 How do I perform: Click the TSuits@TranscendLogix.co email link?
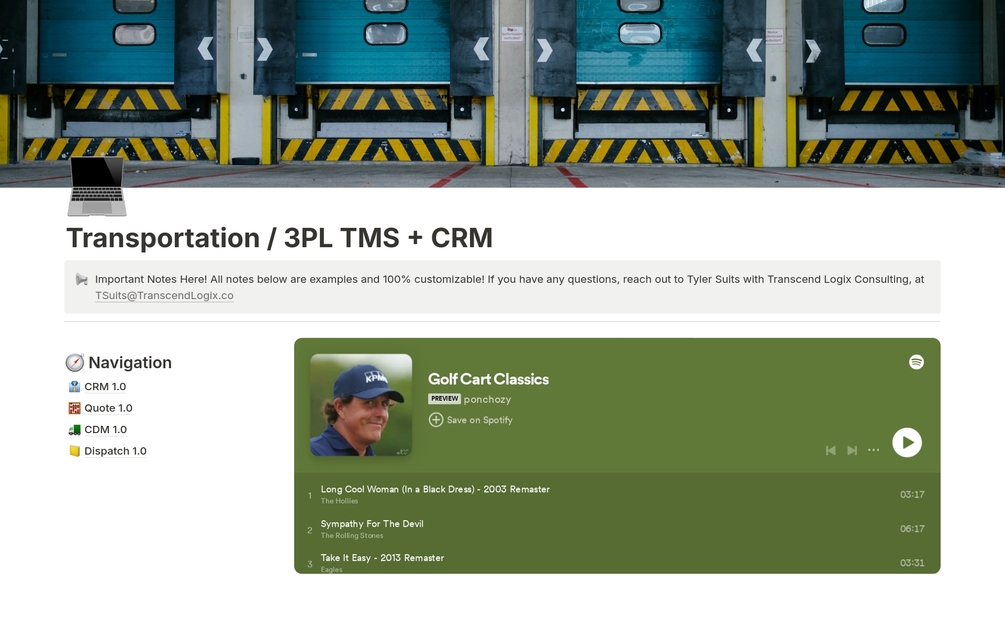click(164, 295)
